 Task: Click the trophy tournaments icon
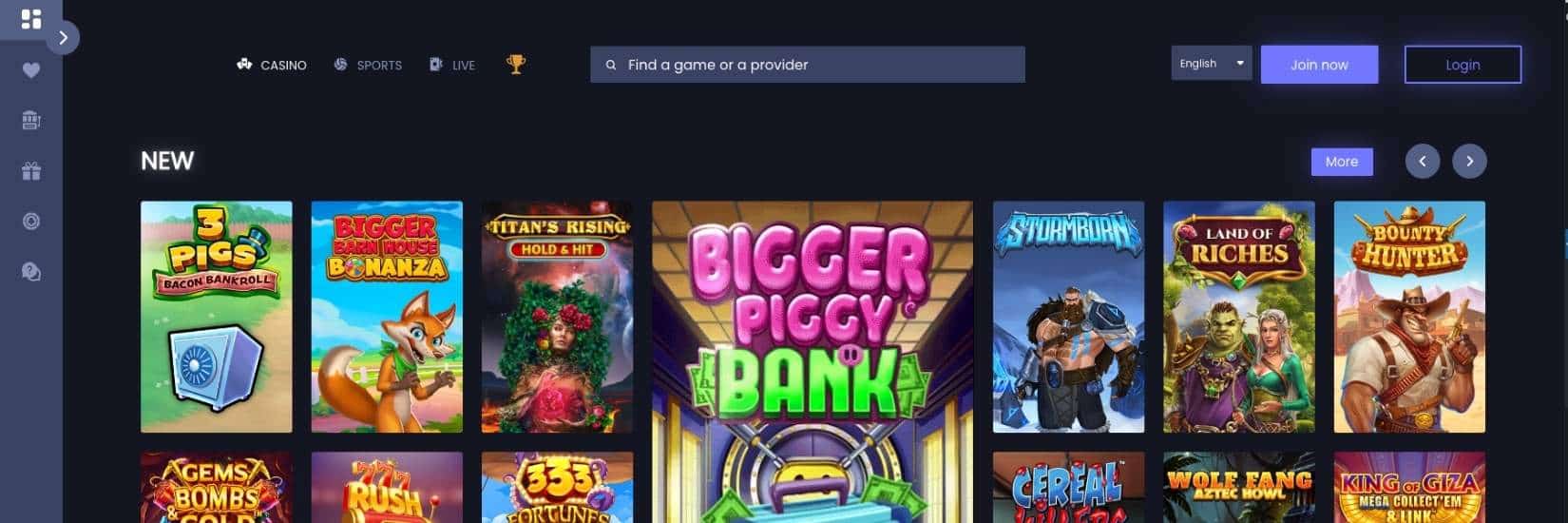pos(516,65)
